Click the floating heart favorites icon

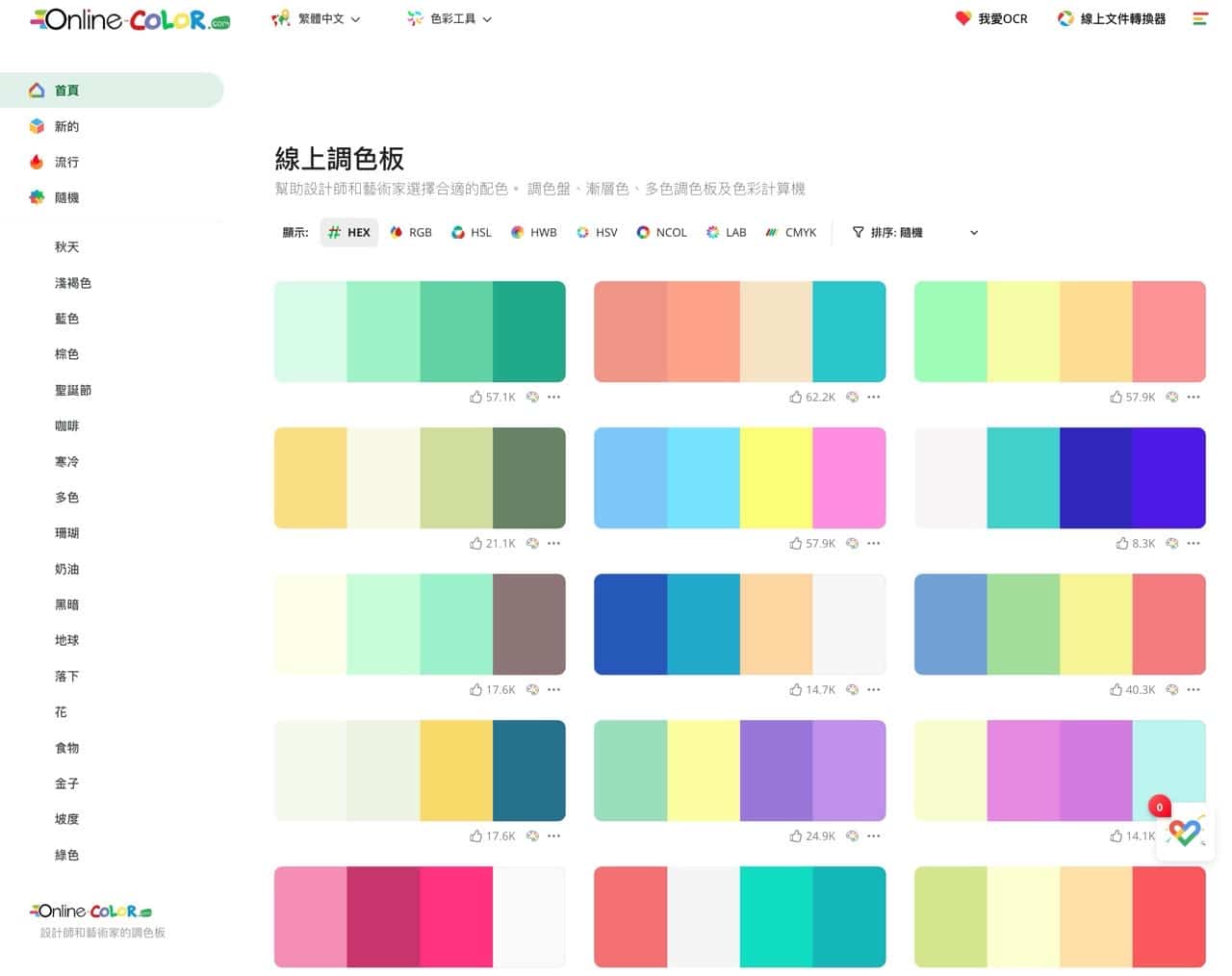tap(1185, 833)
